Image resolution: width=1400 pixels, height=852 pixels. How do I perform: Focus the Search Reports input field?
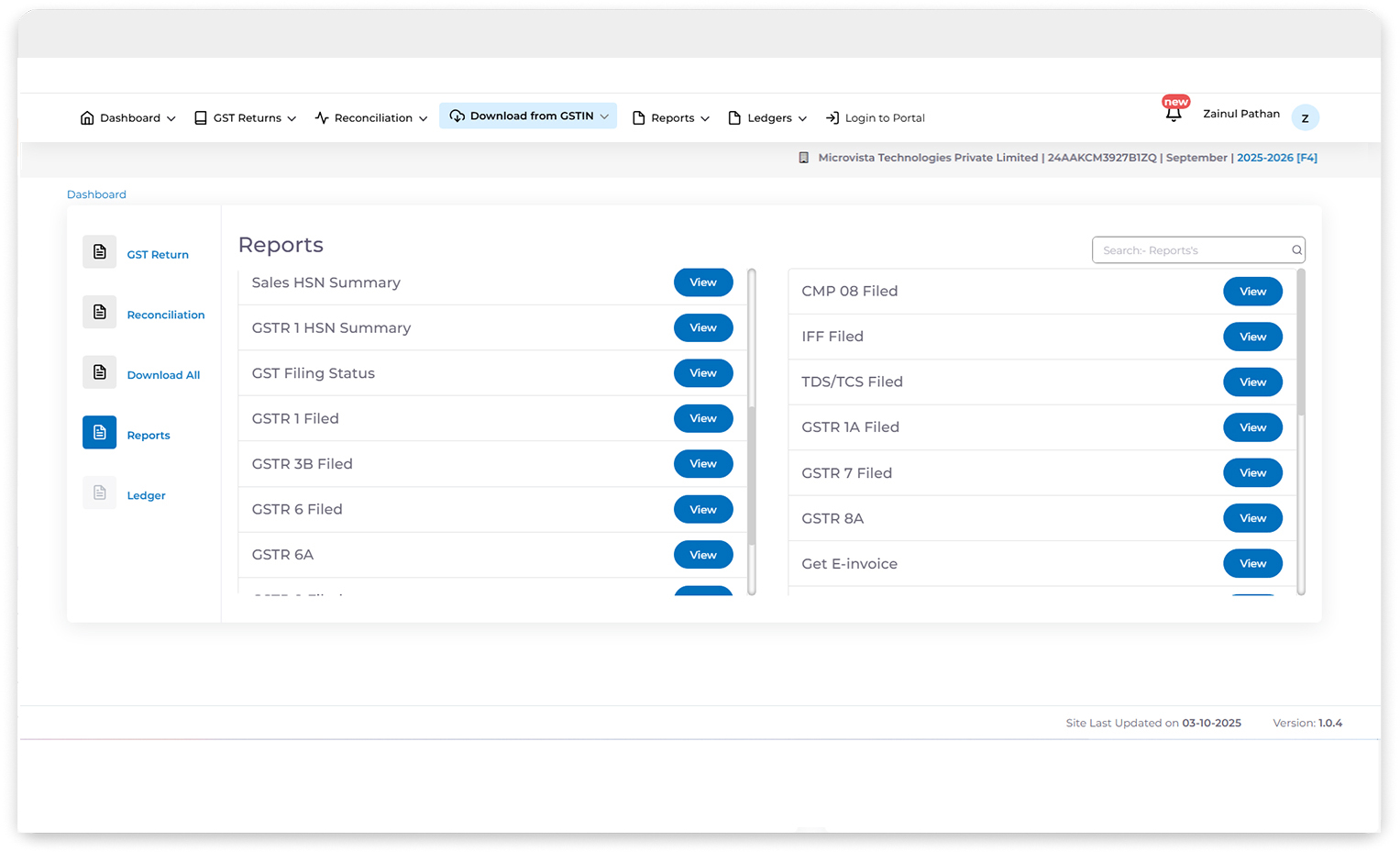[1190, 250]
